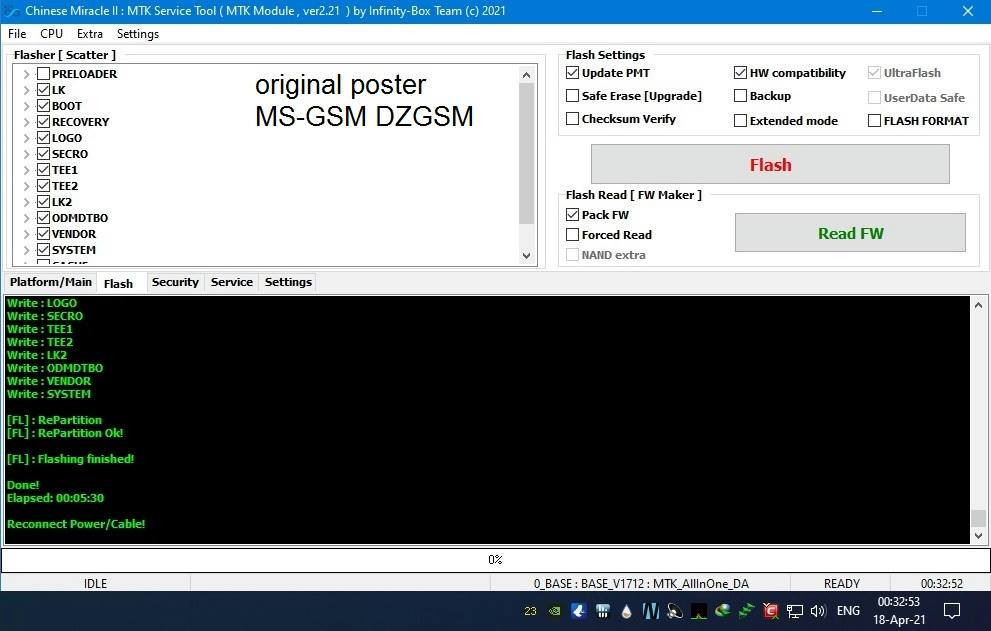Click the blue bird tray icon
This screenshot has height=631, width=991.
pos(578,611)
